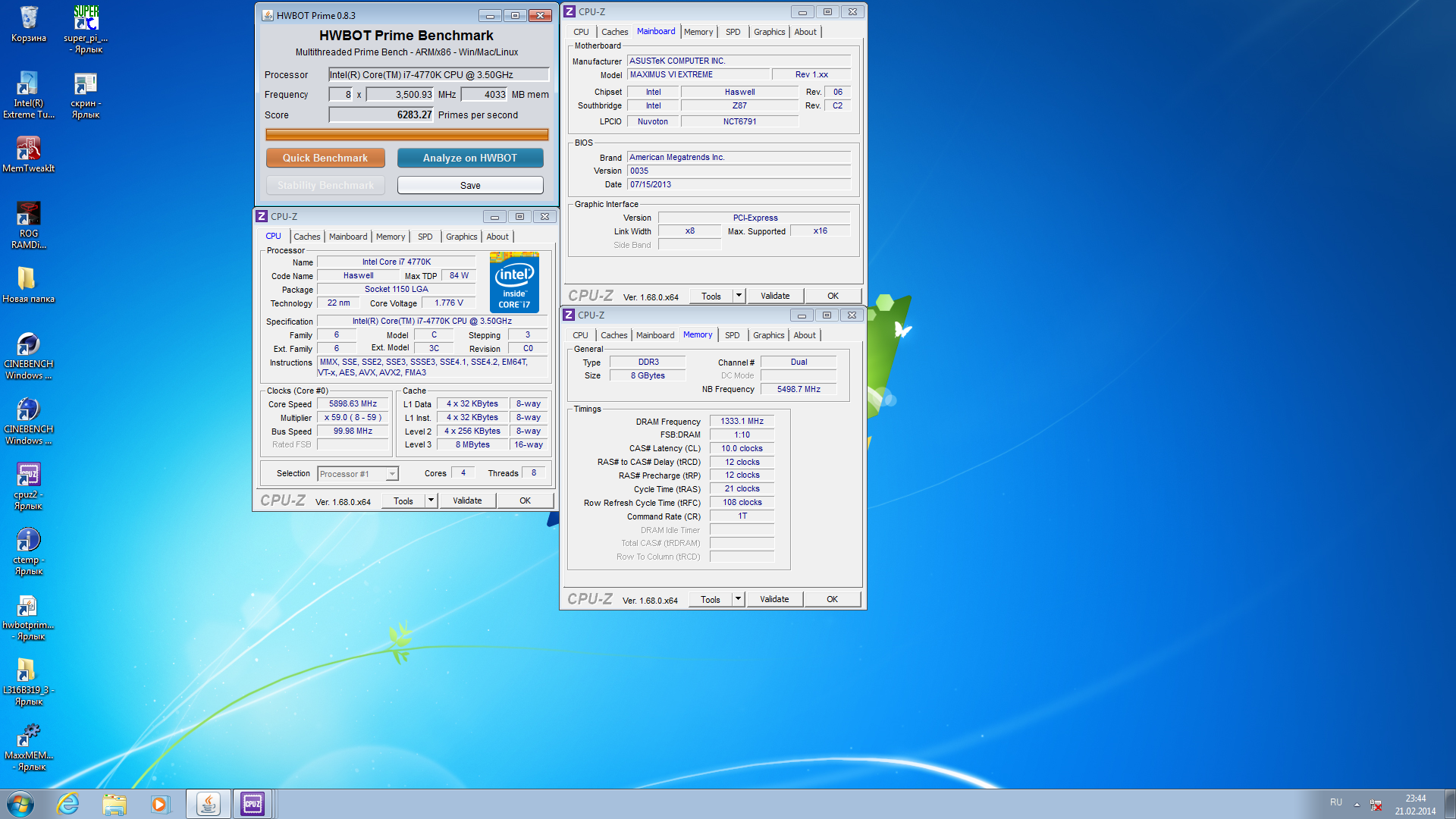Switch to the CPU-Z taskbar item
The height and width of the screenshot is (819, 1456).
(x=253, y=804)
